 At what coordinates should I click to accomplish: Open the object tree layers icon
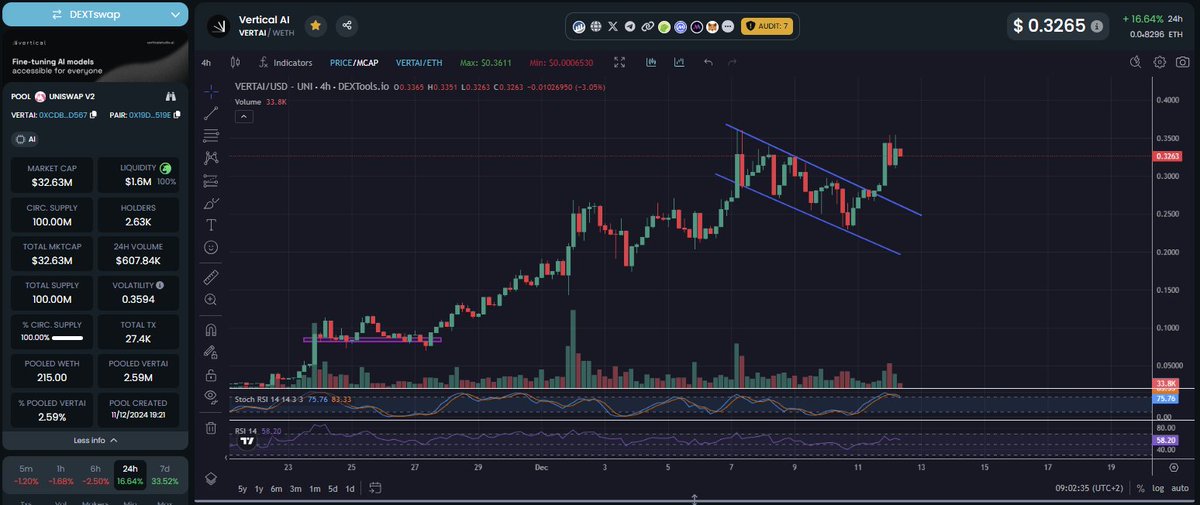(x=211, y=478)
